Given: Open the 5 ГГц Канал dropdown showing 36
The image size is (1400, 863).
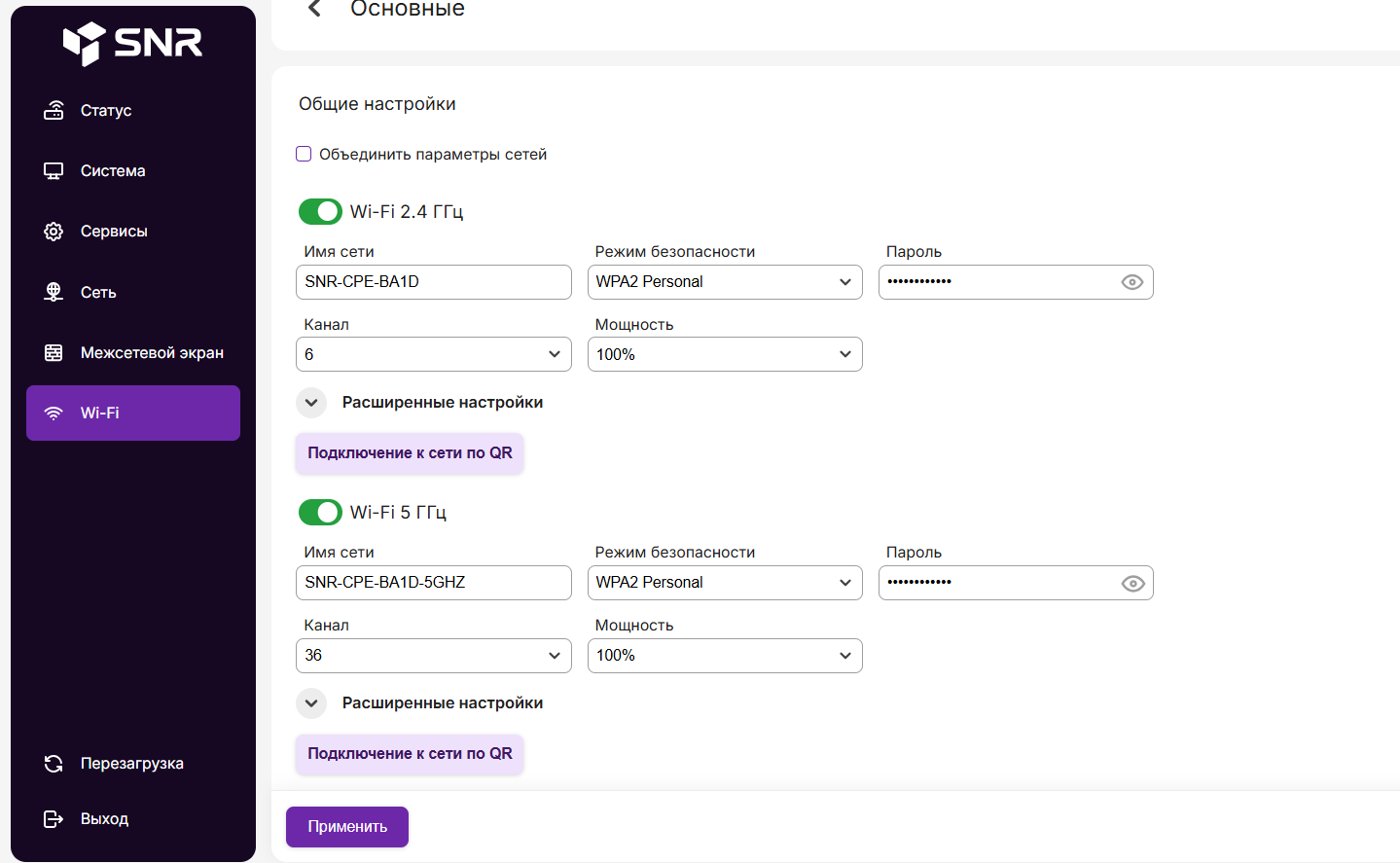Looking at the screenshot, I should (433, 656).
